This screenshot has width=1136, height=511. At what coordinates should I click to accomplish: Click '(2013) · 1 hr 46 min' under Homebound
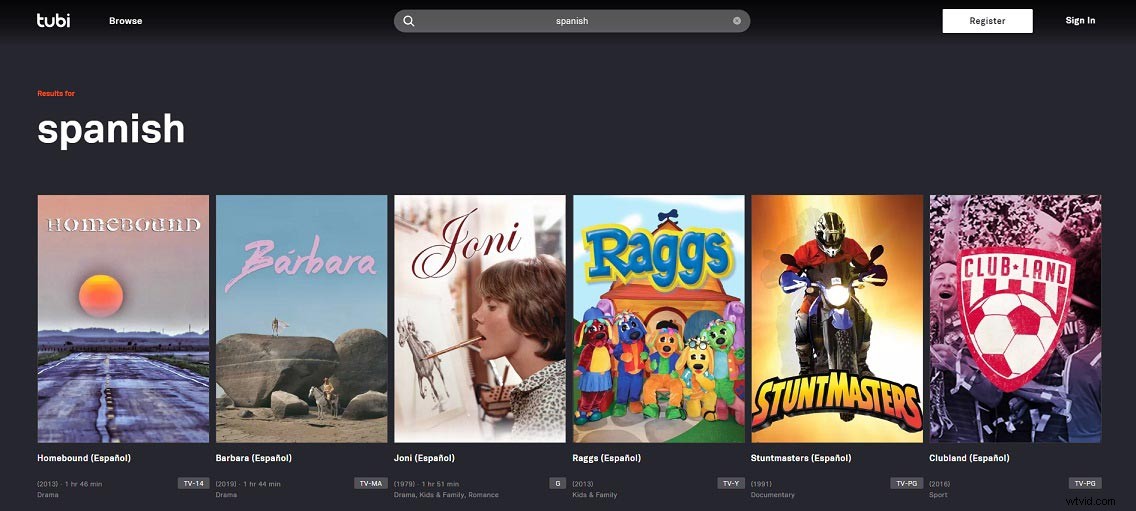coord(70,484)
